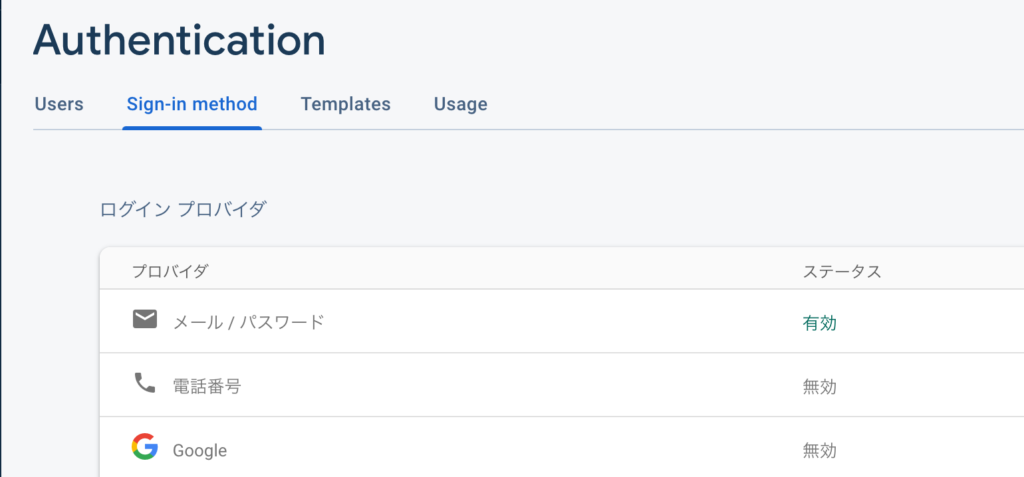Click the Authentication page heading
Screen dimensions: 1024x477
click(x=179, y=41)
